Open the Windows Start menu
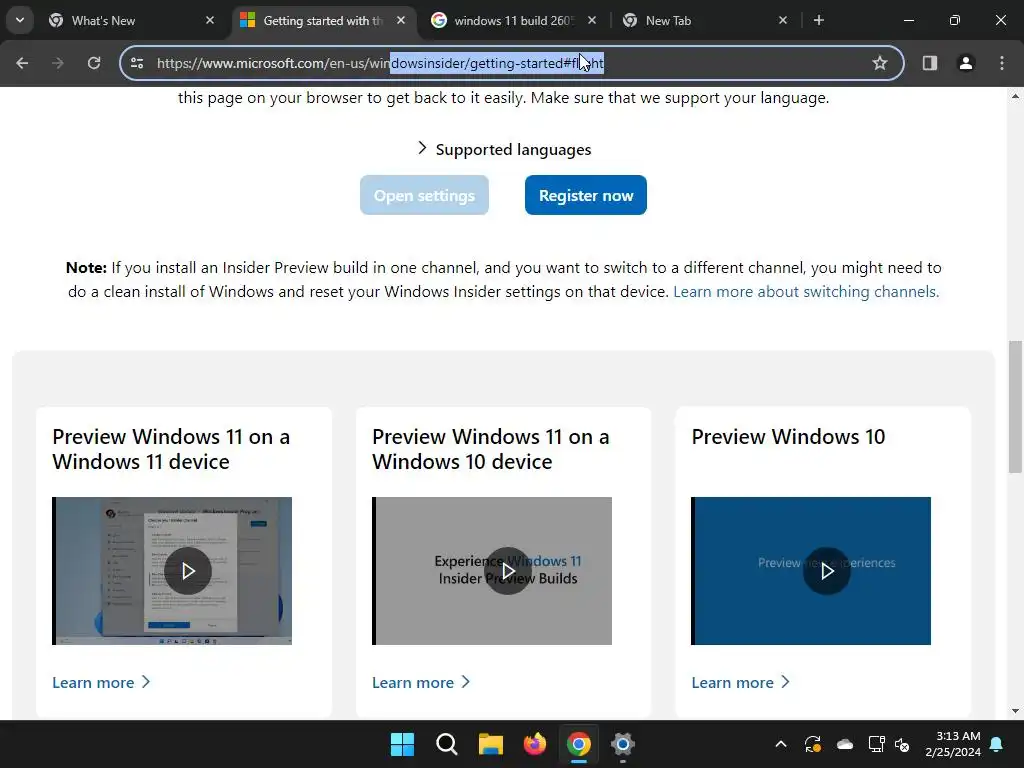This screenshot has width=1024, height=768. 402,744
